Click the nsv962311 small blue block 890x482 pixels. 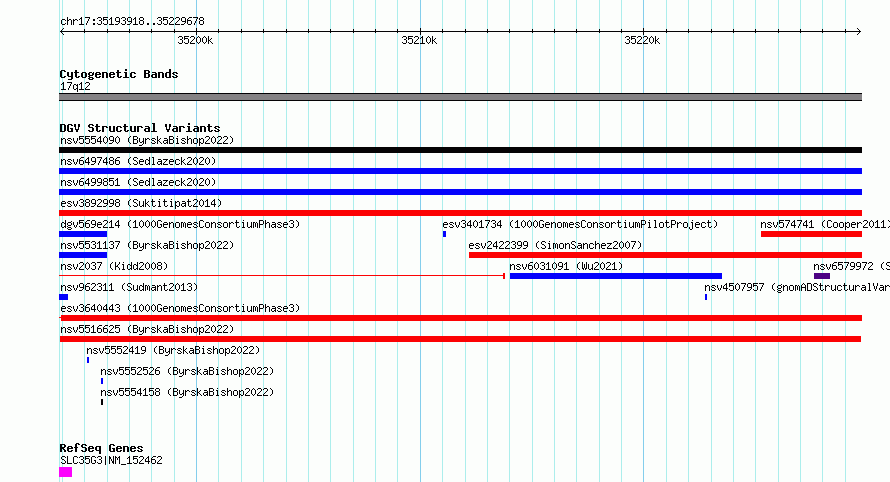64,297
